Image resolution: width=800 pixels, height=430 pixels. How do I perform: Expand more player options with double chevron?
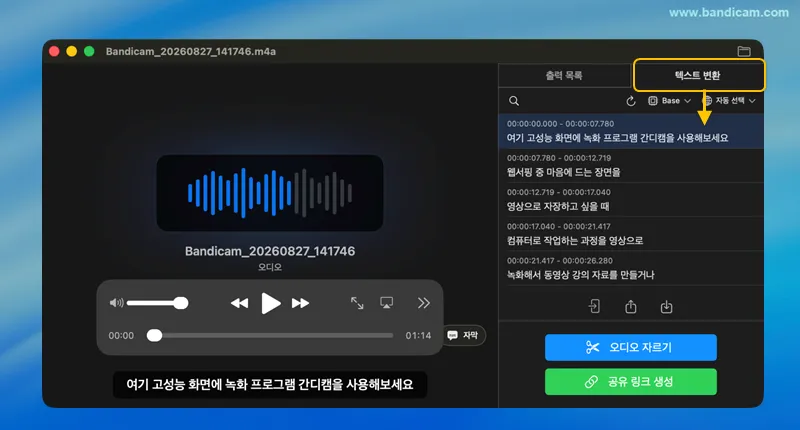pos(423,303)
